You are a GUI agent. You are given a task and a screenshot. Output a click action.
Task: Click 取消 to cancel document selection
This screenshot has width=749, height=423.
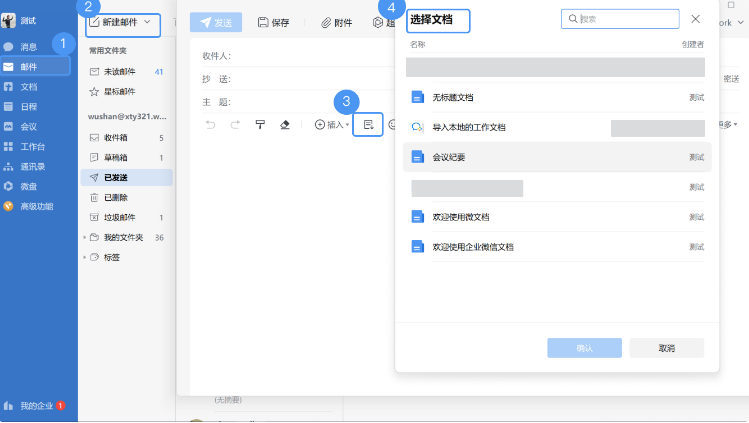(666, 348)
